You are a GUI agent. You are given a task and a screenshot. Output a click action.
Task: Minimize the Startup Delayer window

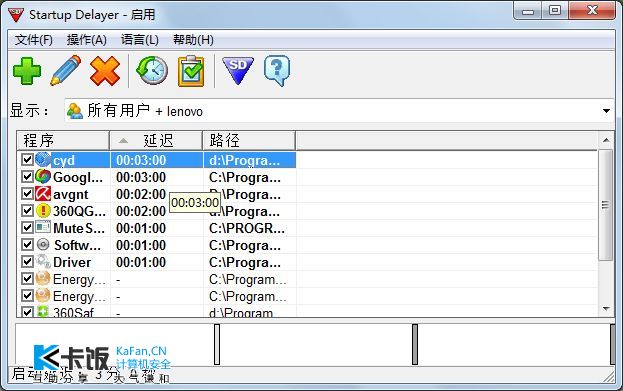pos(528,11)
